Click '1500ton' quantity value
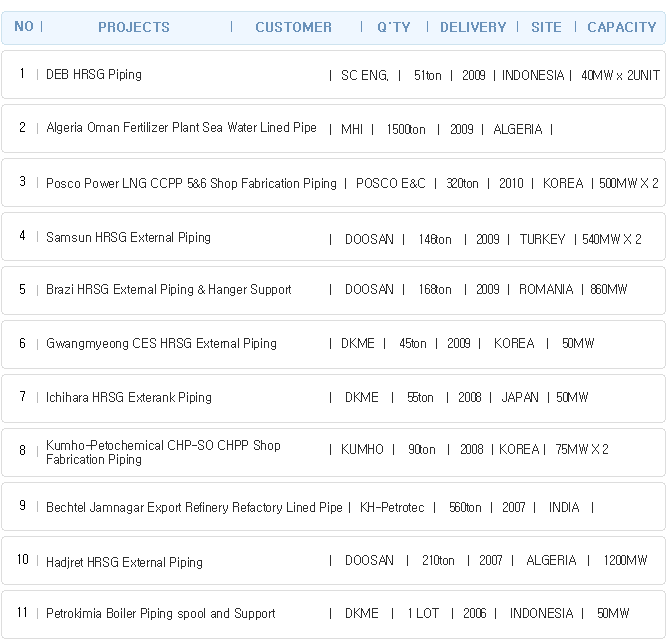Viewport: 667px width, 643px height. [x=406, y=129]
